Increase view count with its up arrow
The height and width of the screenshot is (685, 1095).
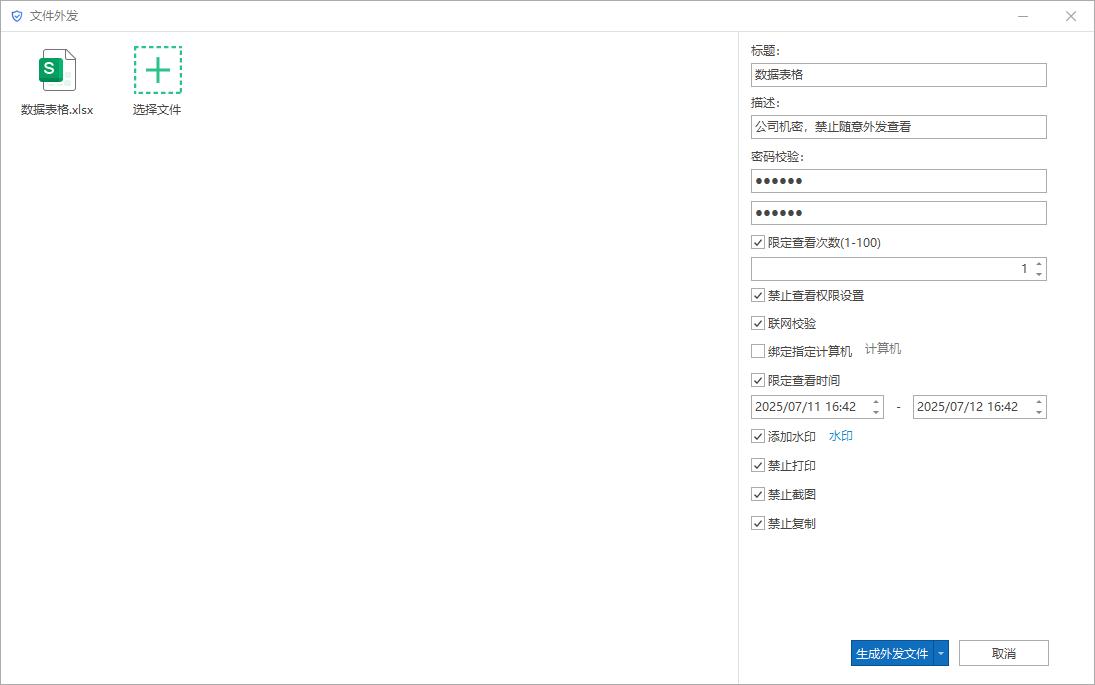tap(1038, 264)
